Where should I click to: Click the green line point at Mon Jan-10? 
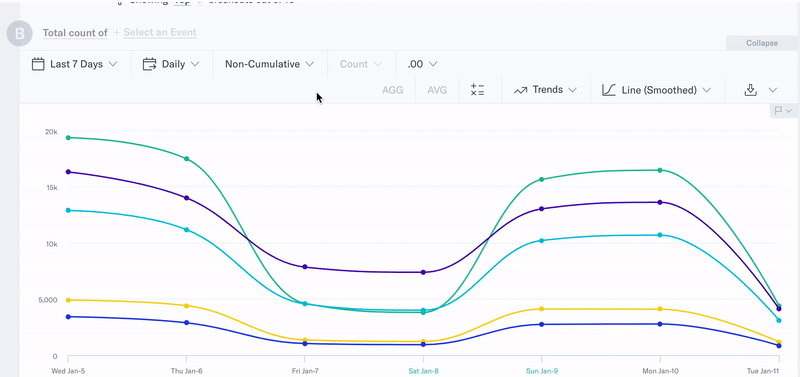(x=660, y=170)
